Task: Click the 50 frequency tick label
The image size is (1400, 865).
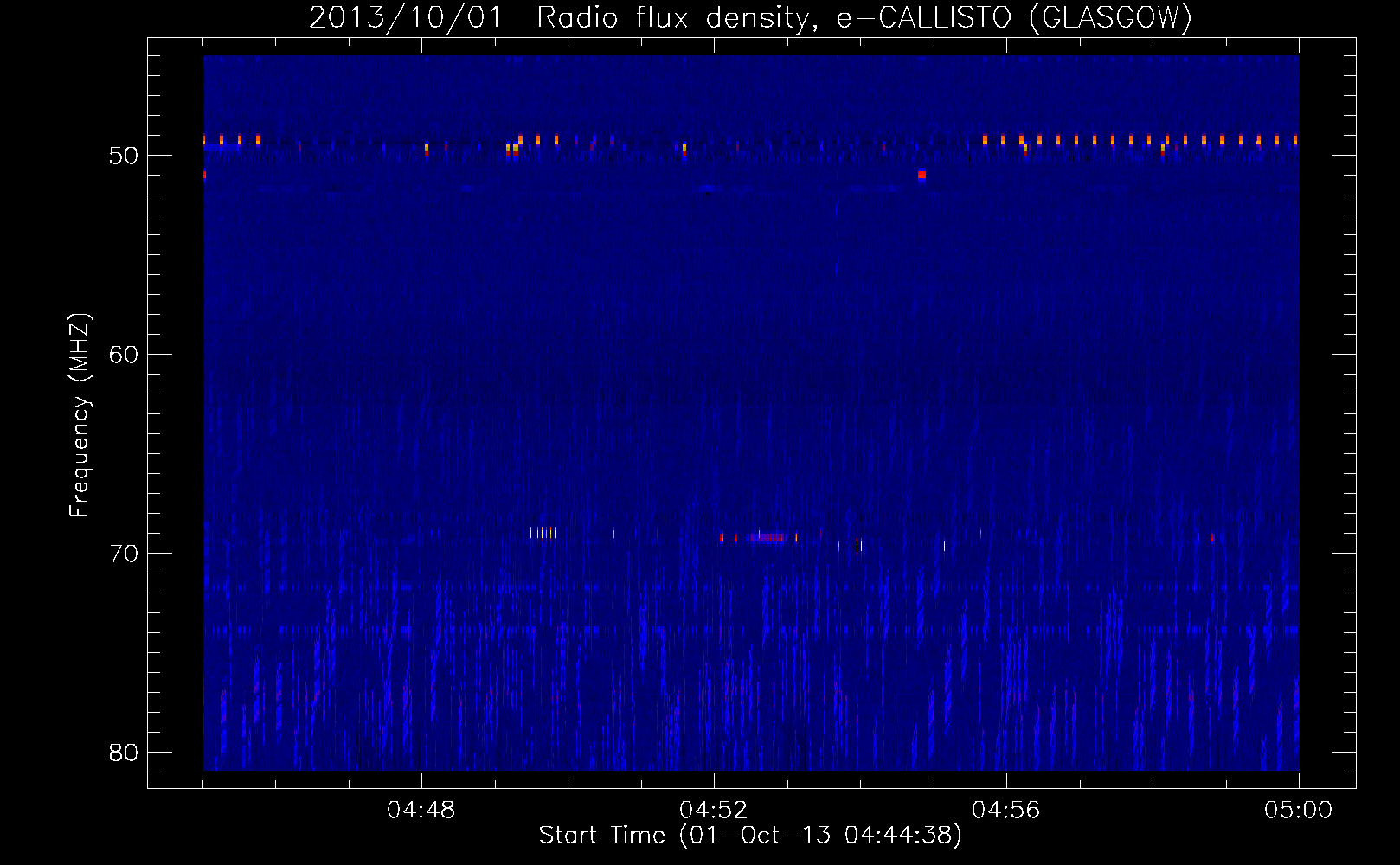Action: [124, 156]
